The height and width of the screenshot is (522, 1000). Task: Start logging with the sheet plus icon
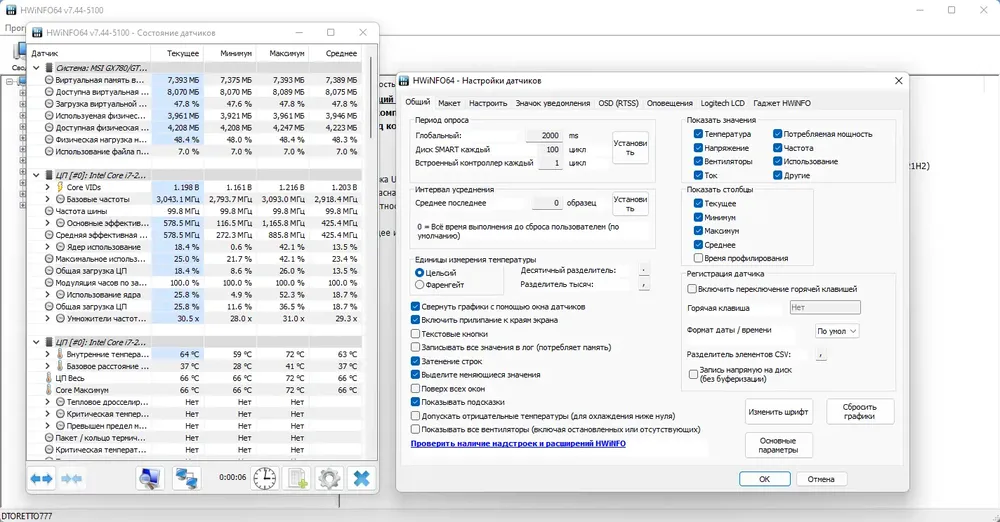tap(298, 479)
